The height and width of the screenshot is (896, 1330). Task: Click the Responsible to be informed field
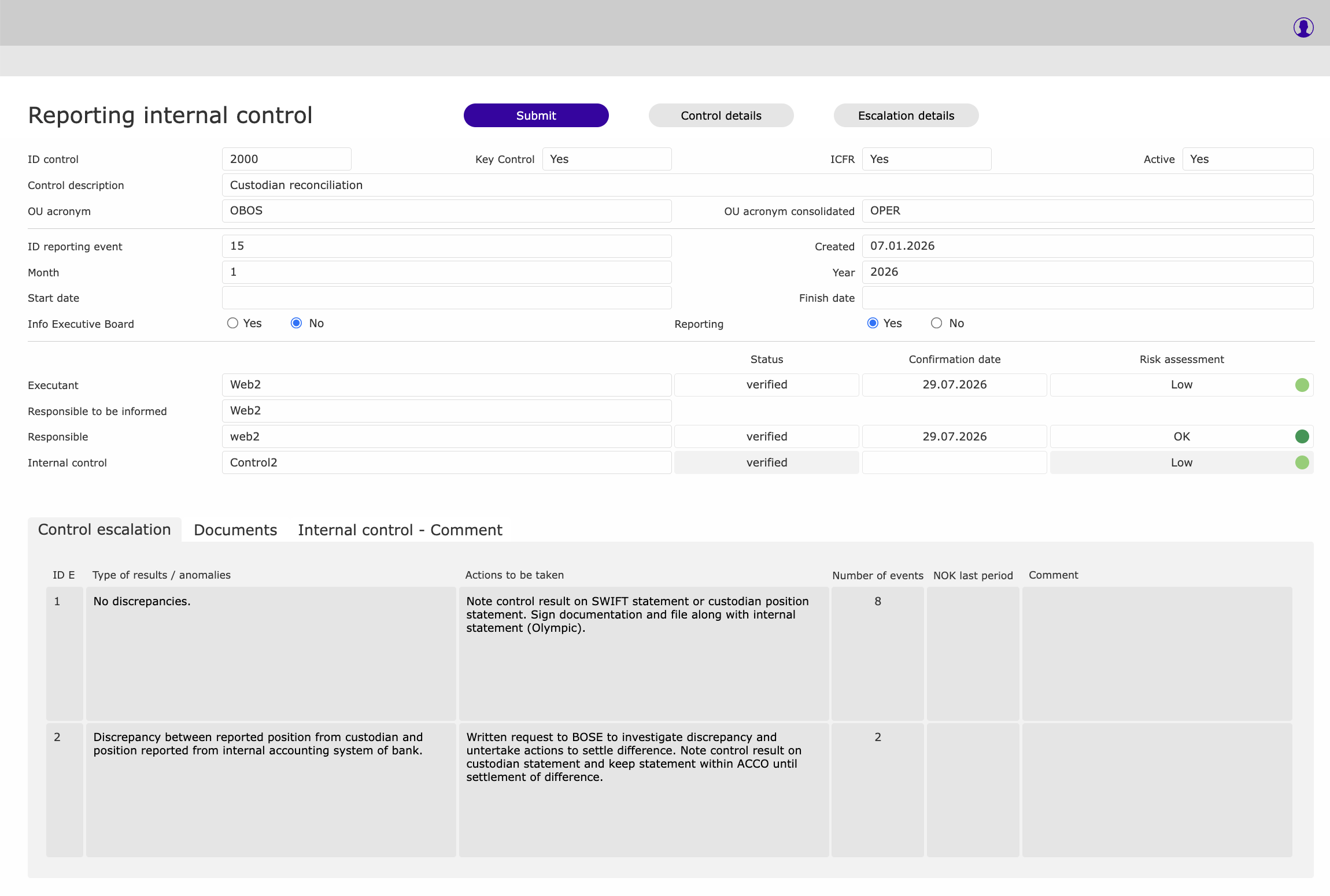click(x=447, y=411)
